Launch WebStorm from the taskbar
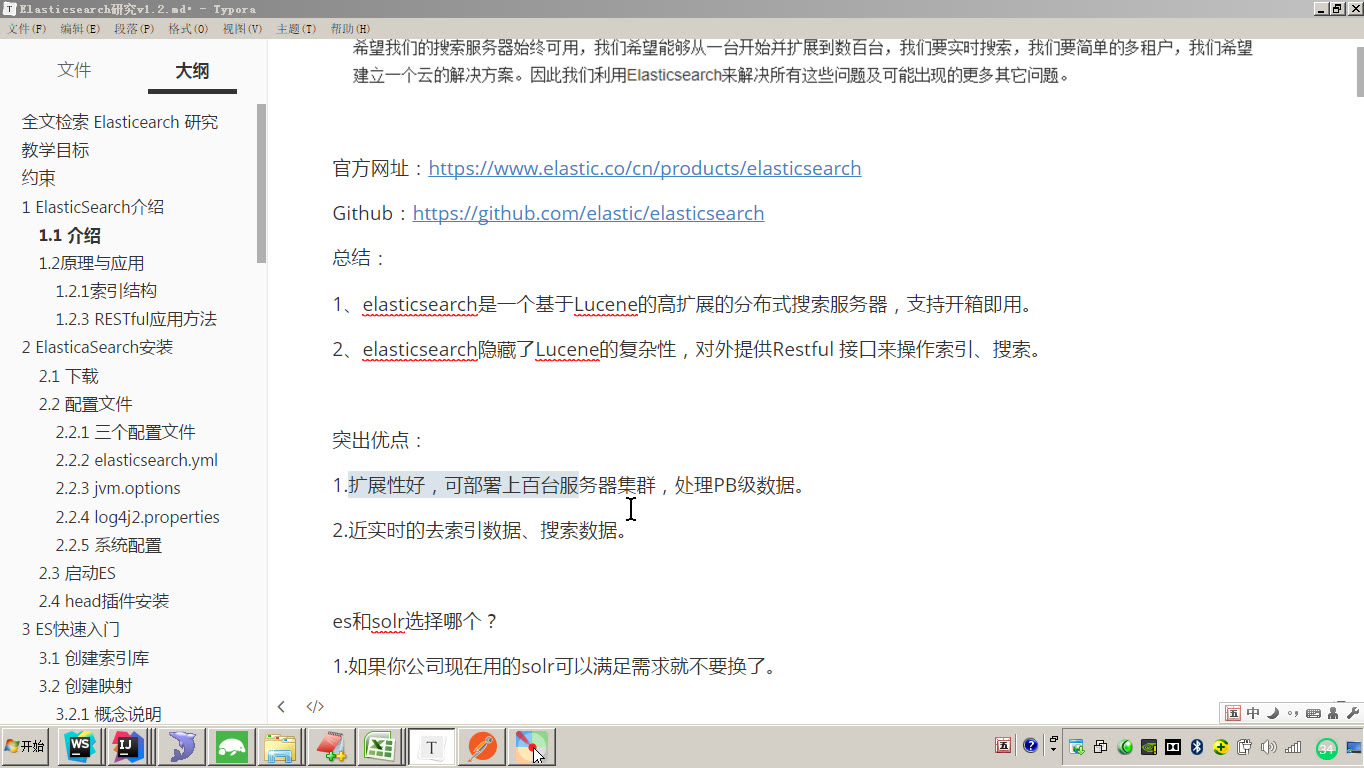This screenshot has width=1364, height=768. pos(80,747)
